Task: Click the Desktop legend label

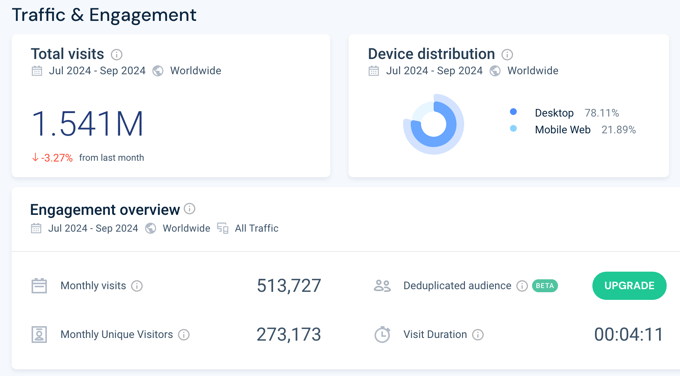Action: 554,113
